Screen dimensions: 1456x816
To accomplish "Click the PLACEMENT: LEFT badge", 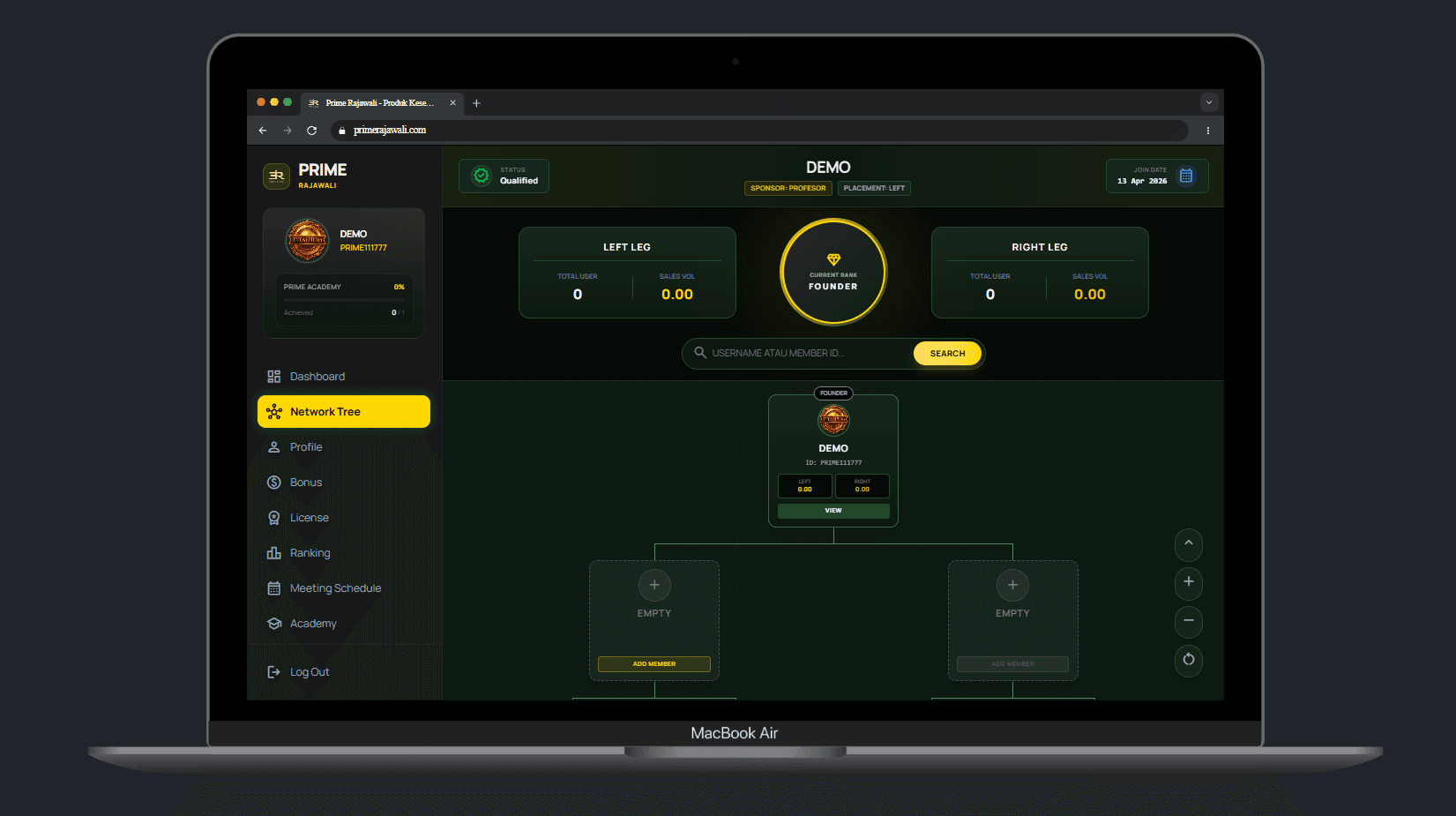I will pos(874,188).
